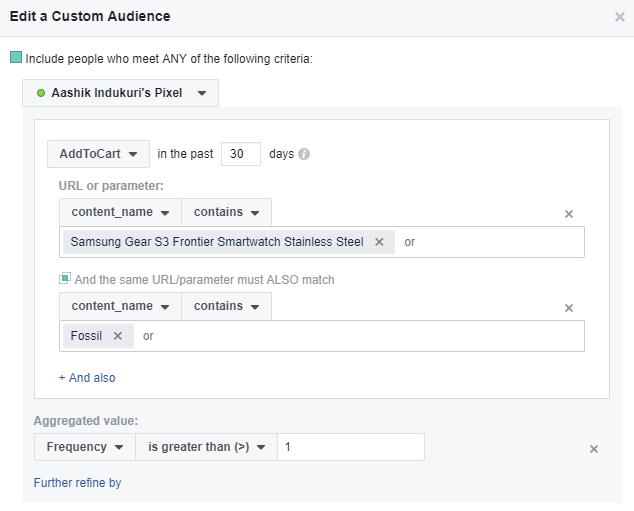The image size is (634, 511).
Task: Open the Aashik Indukuri's Pixel dropdown
Action: [120, 93]
